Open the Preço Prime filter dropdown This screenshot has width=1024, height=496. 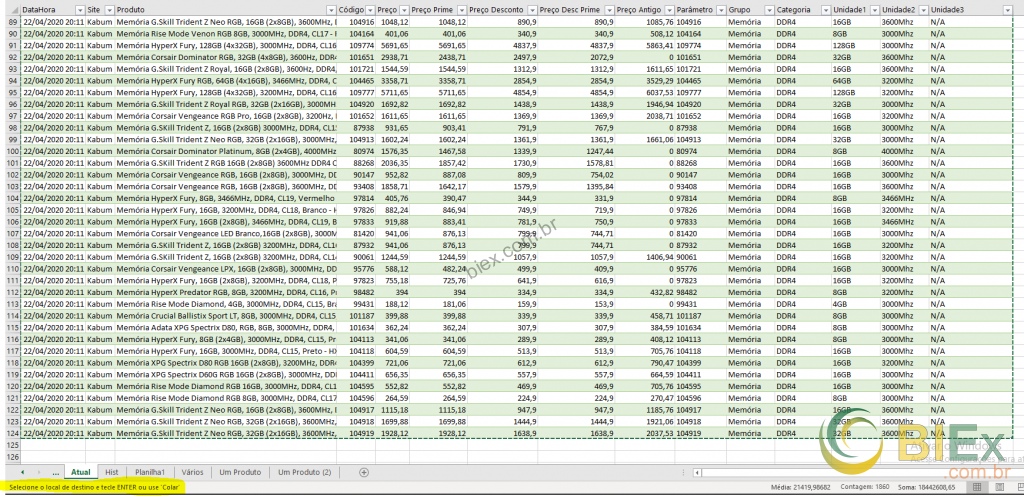(x=461, y=10)
